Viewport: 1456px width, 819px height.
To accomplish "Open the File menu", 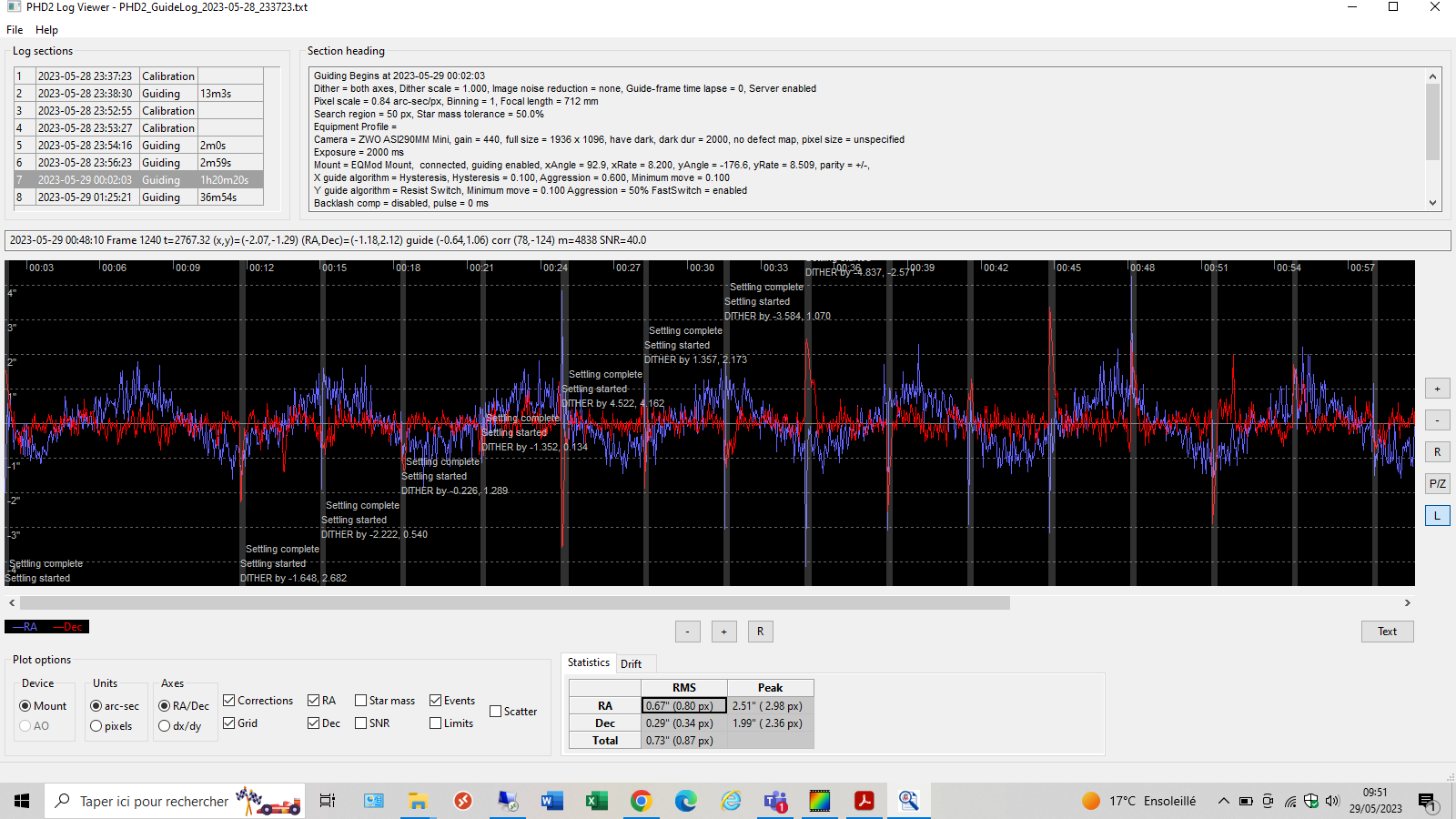I will pos(15,30).
